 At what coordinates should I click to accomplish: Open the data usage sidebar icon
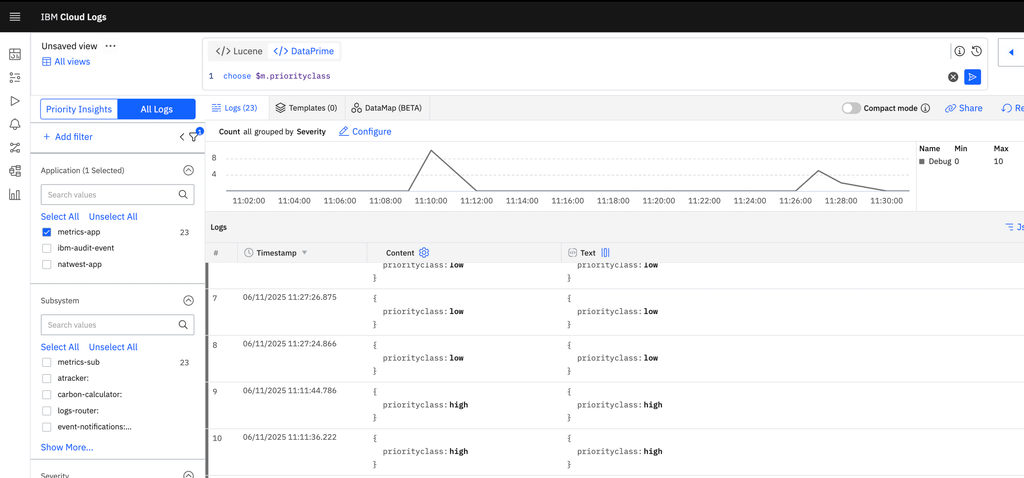pyautogui.click(x=15, y=171)
